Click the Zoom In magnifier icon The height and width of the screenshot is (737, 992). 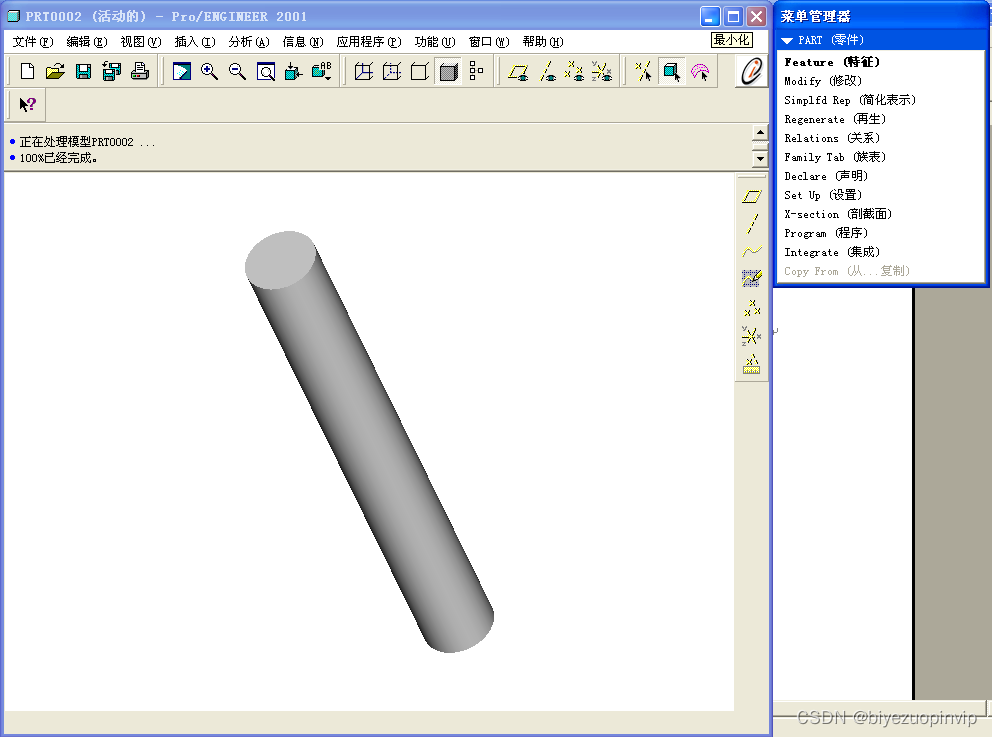pos(209,72)
